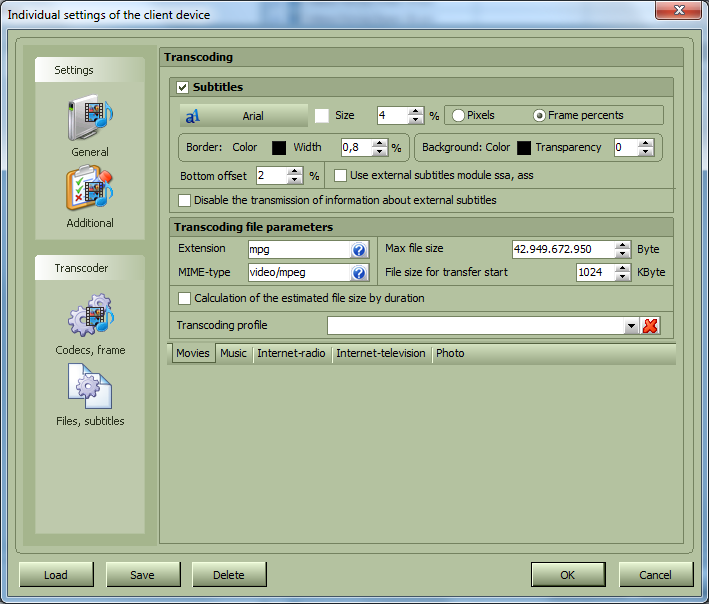Pick the Border color swatch
This screenshot has width=709, height=604.
(279, 148)
